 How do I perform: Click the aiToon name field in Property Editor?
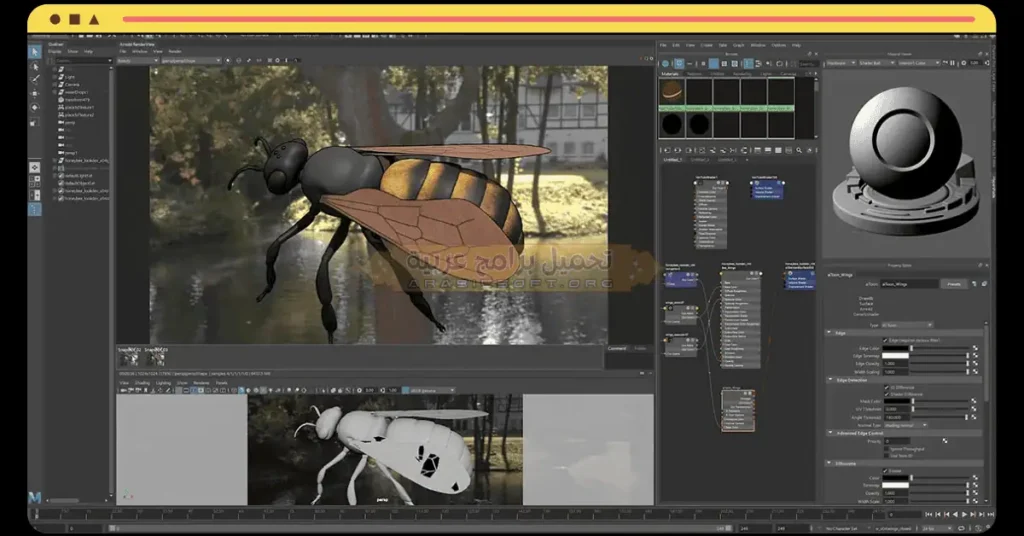click(909, 284)
